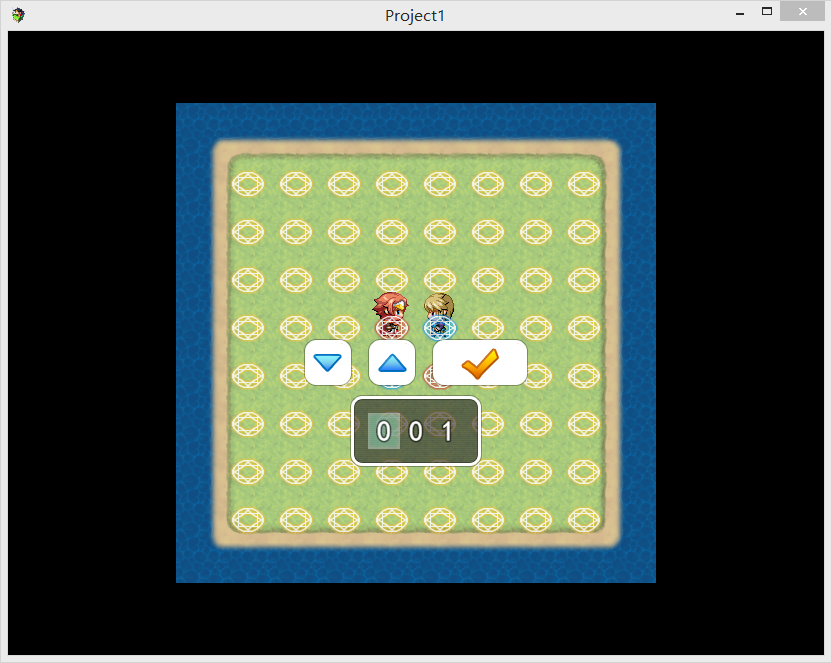This screenshot has height=663, width=832.
Task: Maximize the Project1 window
Action: pos(767,12)
